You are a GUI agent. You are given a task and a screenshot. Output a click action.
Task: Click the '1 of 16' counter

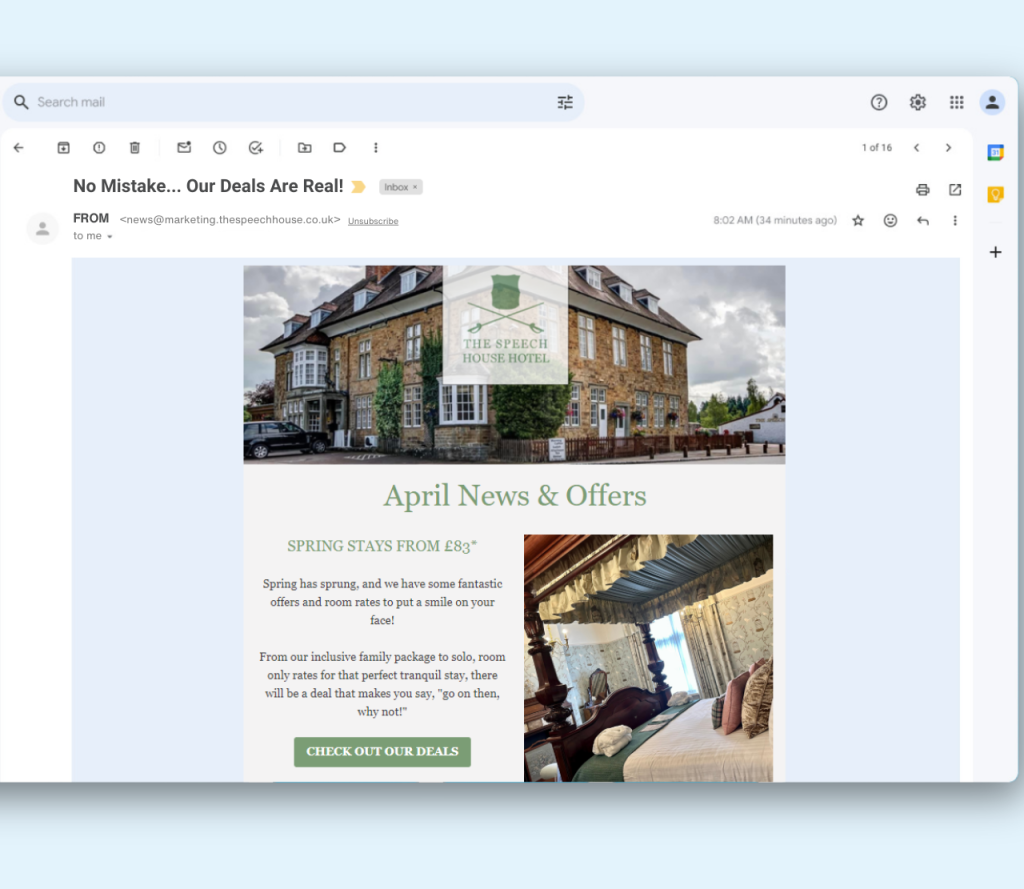876,148
